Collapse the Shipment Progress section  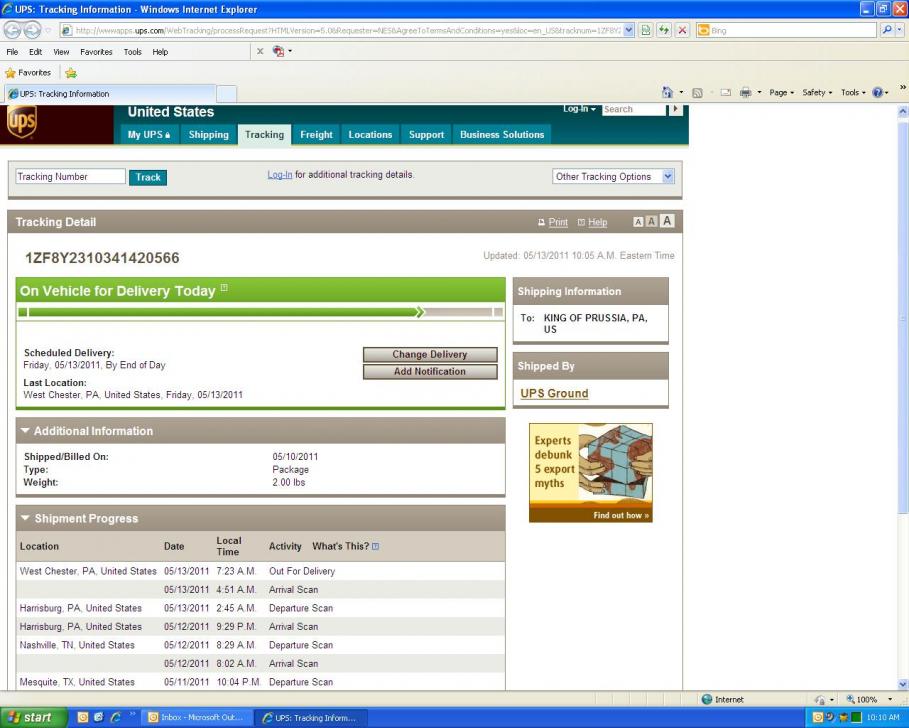[25, 518]
